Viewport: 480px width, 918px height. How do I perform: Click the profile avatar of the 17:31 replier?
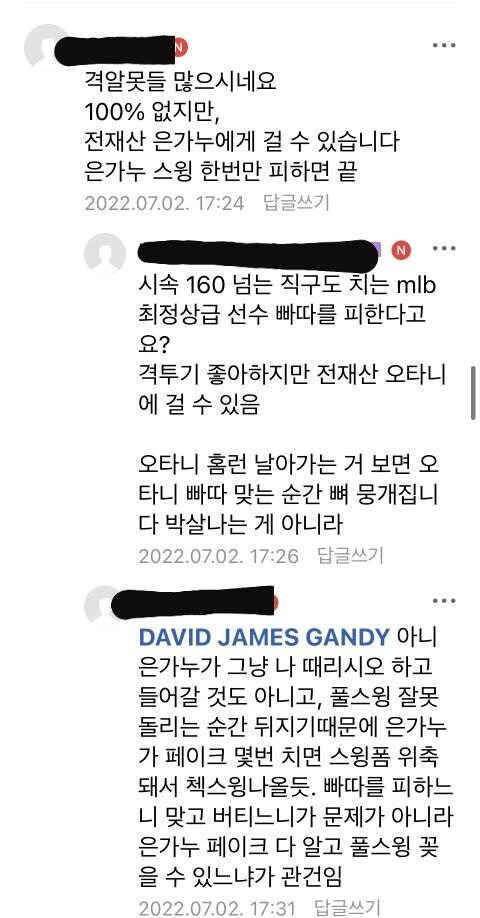101,604
